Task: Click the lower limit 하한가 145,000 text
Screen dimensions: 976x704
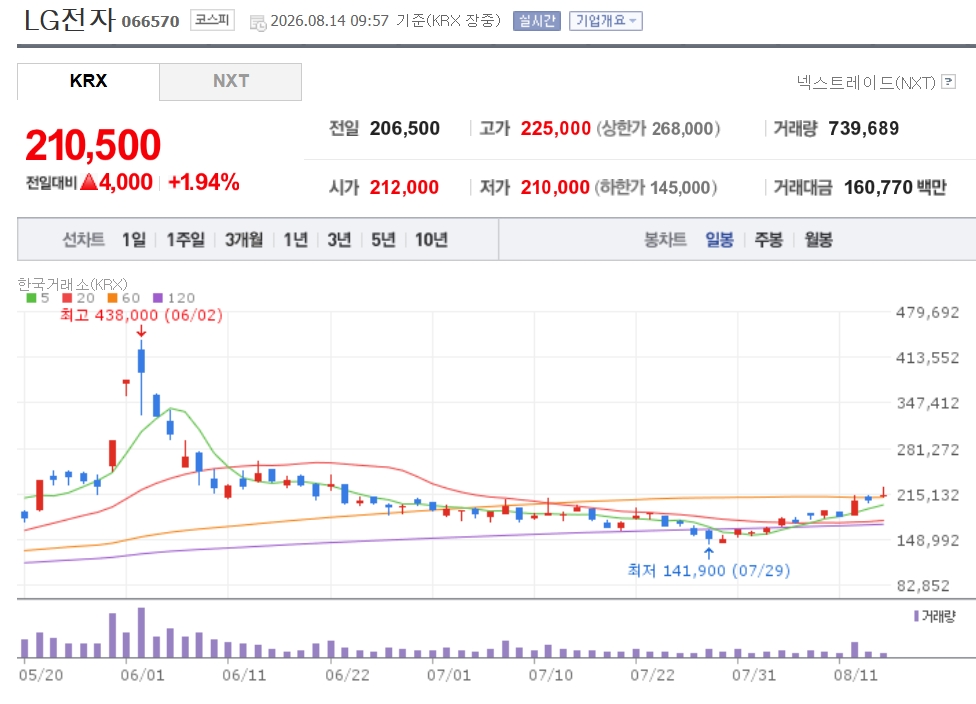Action: click(656, 187)
